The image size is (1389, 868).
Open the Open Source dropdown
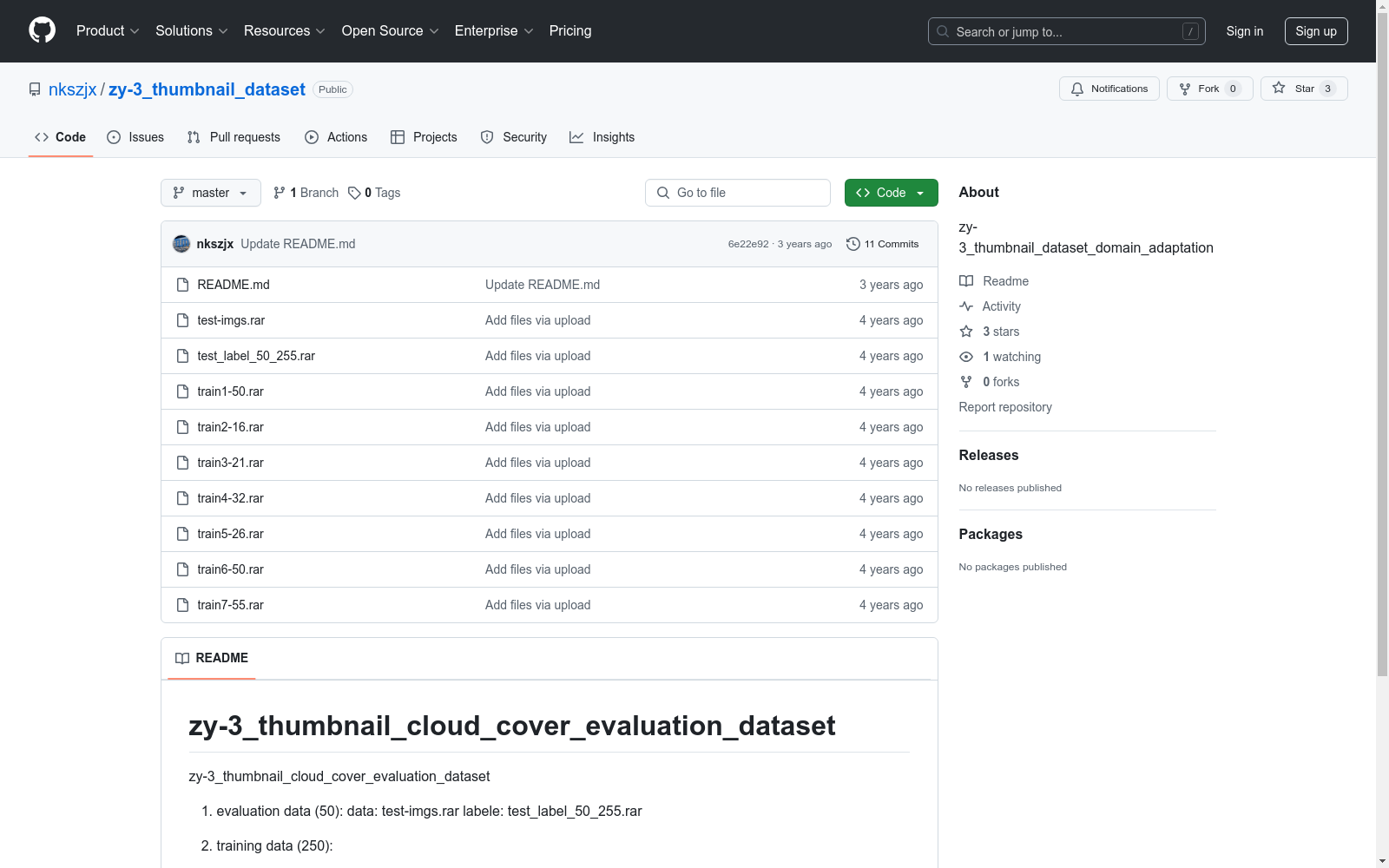391,30
